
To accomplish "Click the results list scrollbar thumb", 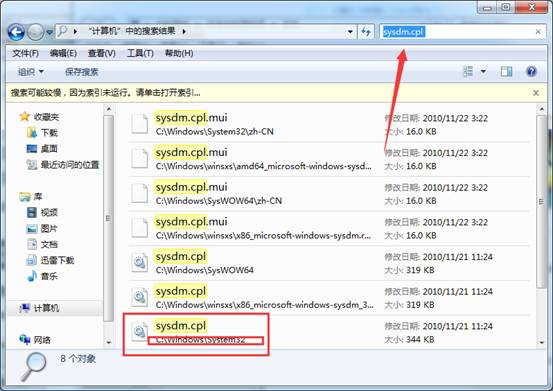I will [x=542, y=202].
